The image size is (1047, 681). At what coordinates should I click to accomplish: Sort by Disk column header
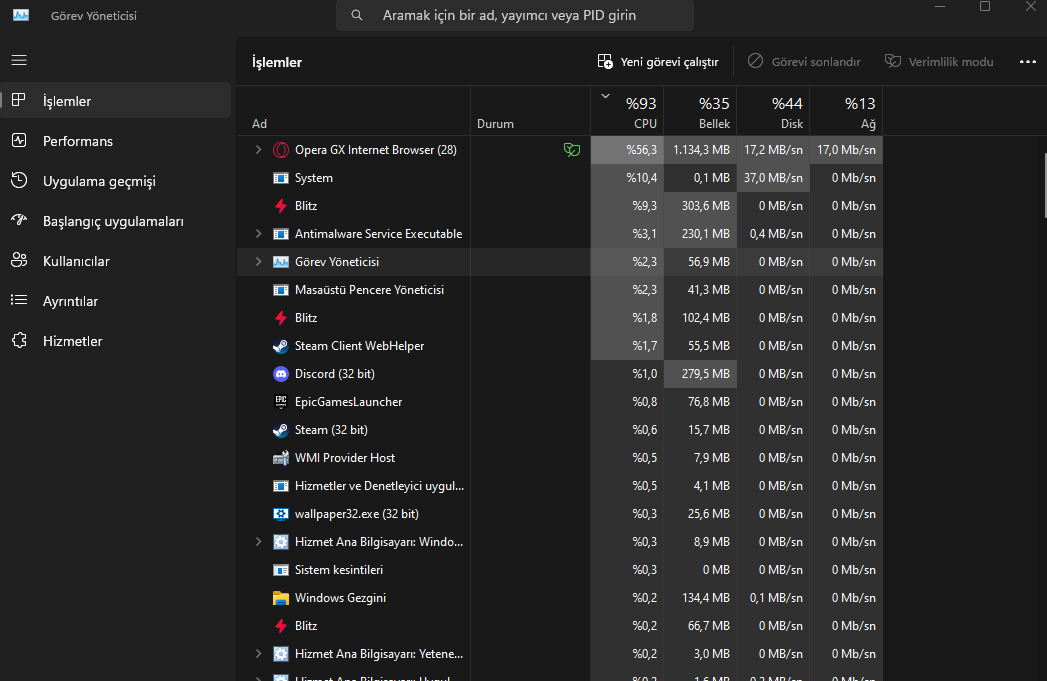pyautogui.click(x=773, y=111)
